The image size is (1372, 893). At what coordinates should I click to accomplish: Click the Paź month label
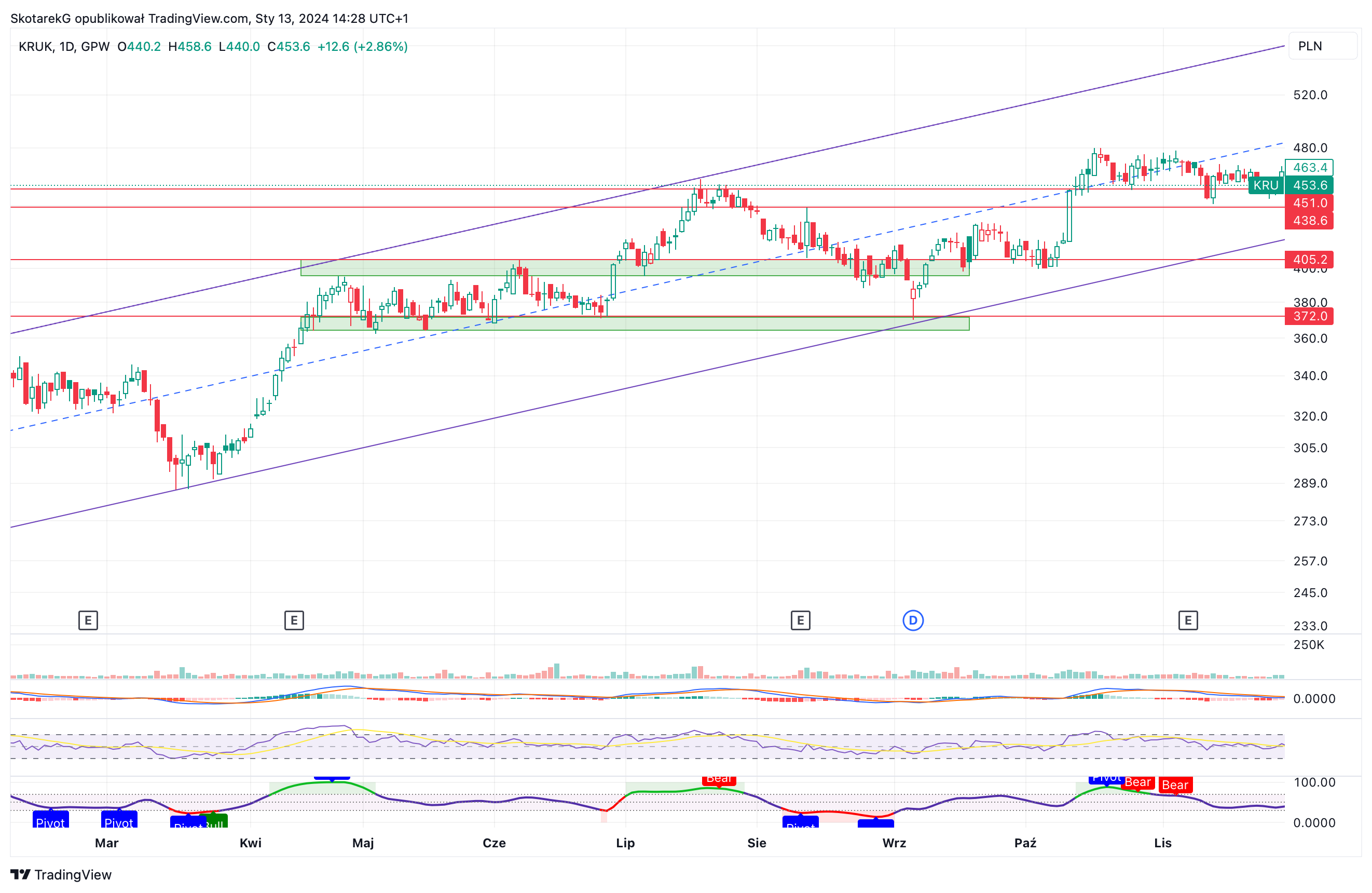[x=1025, y=843]
